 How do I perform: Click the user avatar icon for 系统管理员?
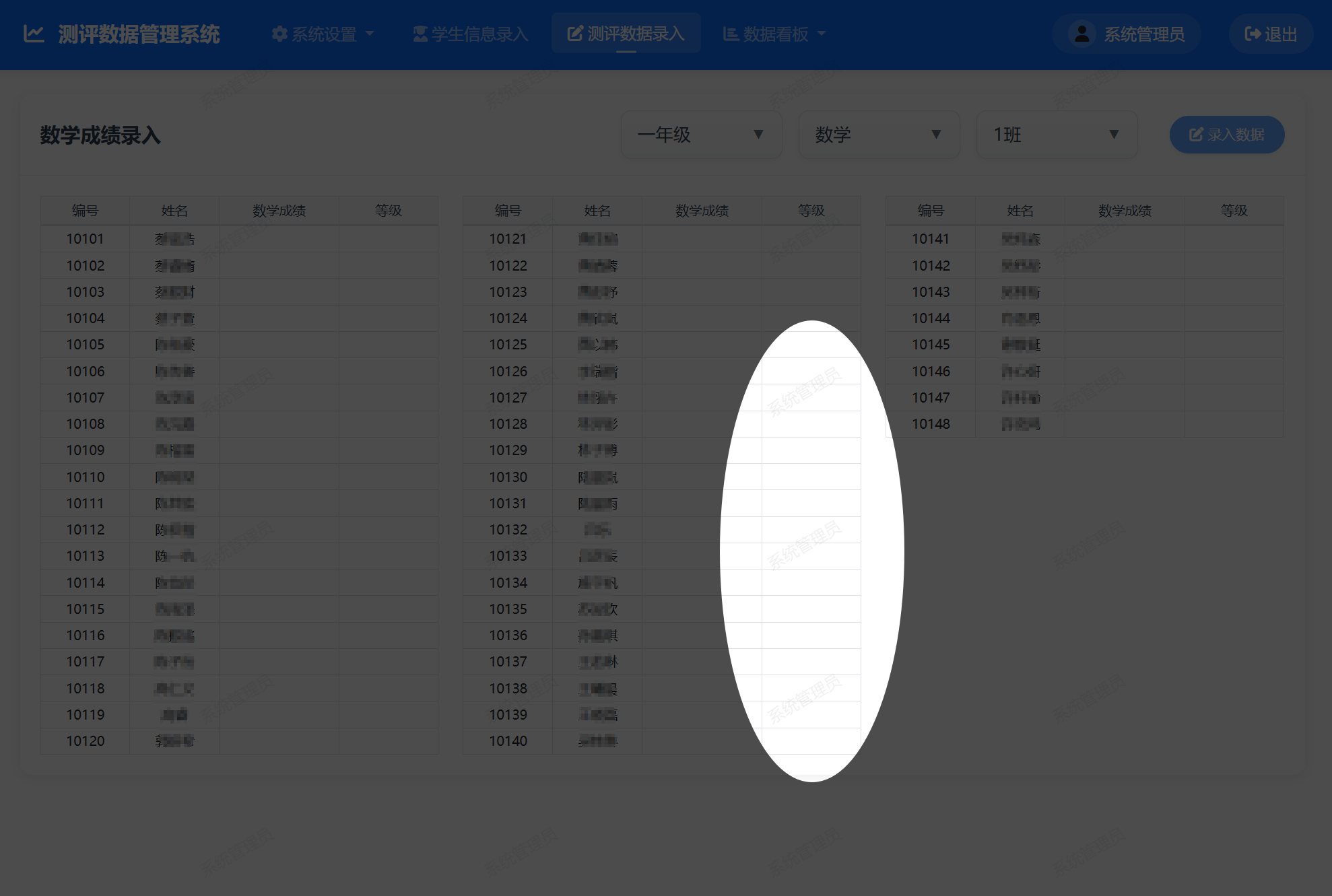pyautogui.click(x=1081, y=34)
